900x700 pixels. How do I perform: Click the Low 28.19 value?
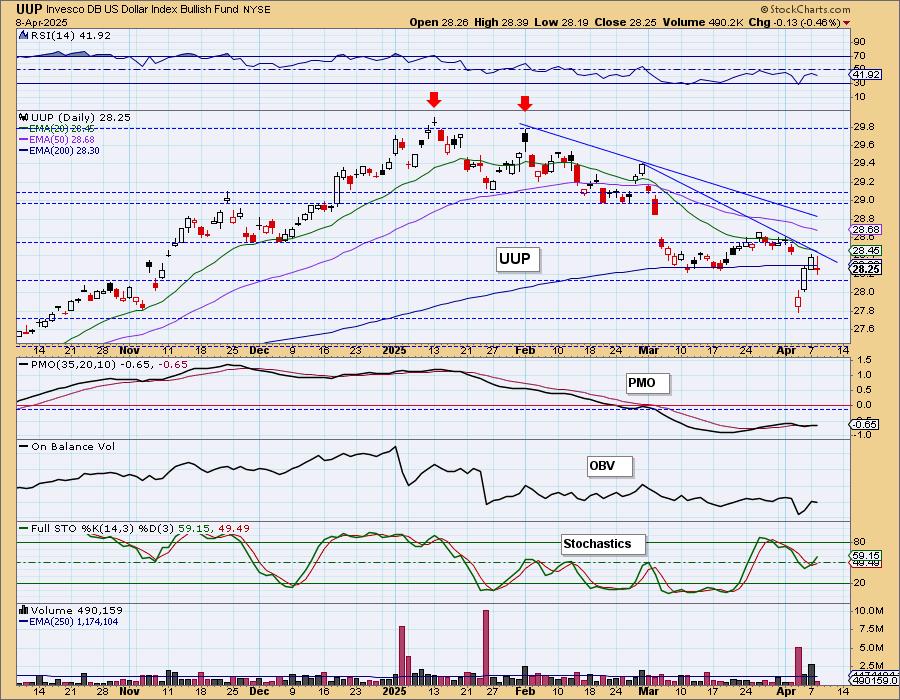[x=561, y=22]
